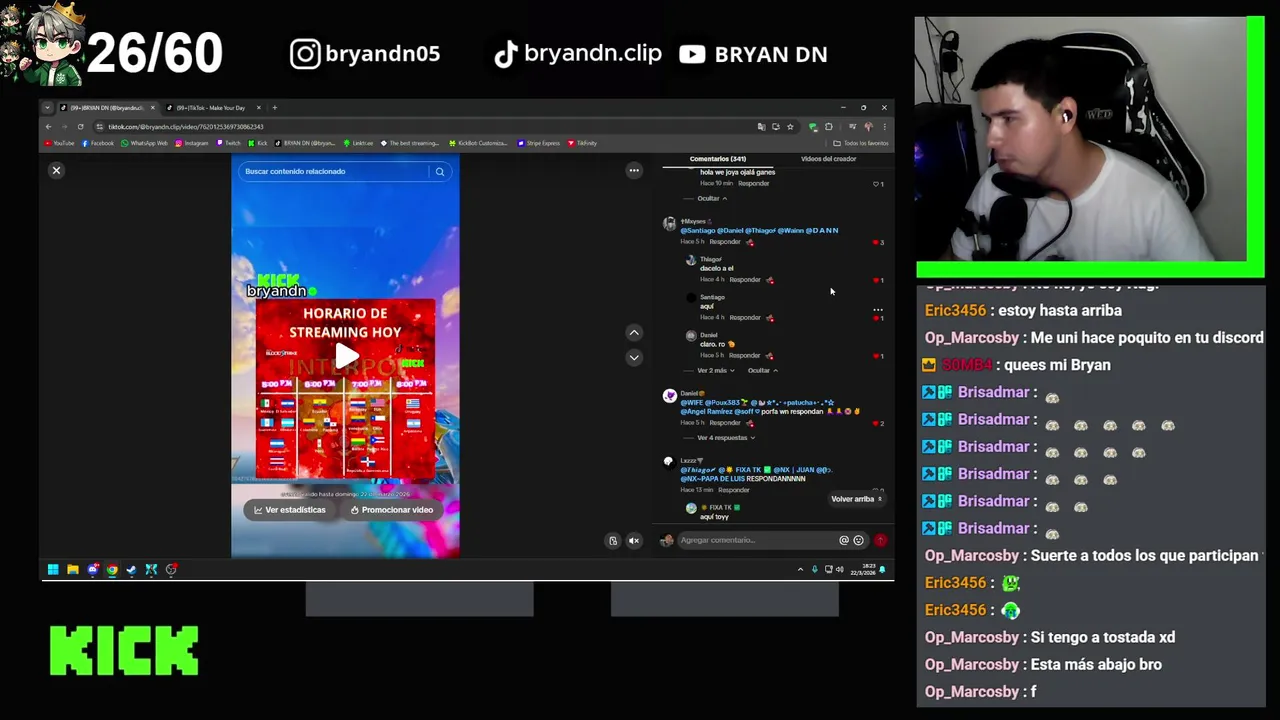The image size is (1280, 720).
Task: Unmute the video with the speaker icon
Action: coord(634,541)
